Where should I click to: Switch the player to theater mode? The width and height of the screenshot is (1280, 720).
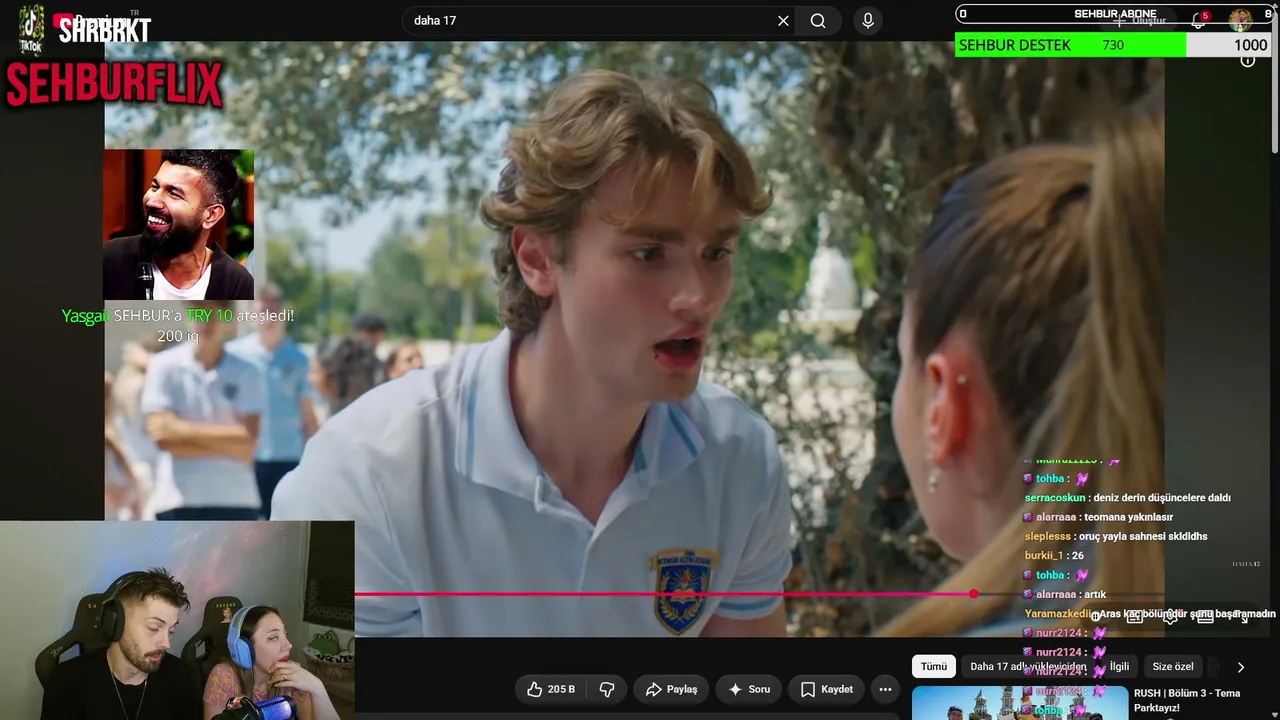[1206, 616]
